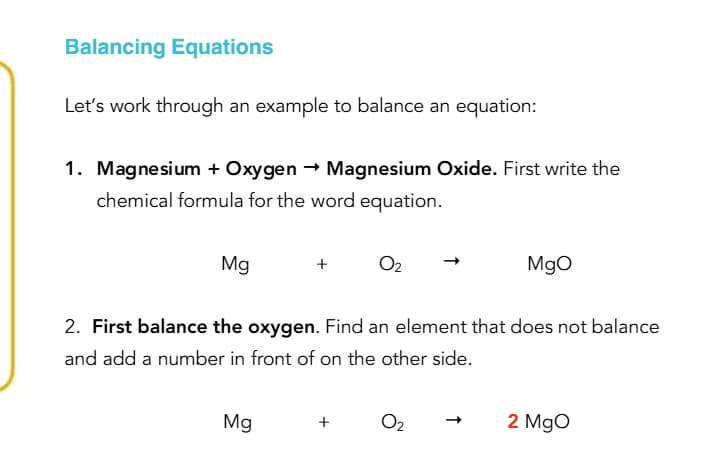Click the line "and add a number in front"
This screenshot has height=473, width=702.
point(267,358)
